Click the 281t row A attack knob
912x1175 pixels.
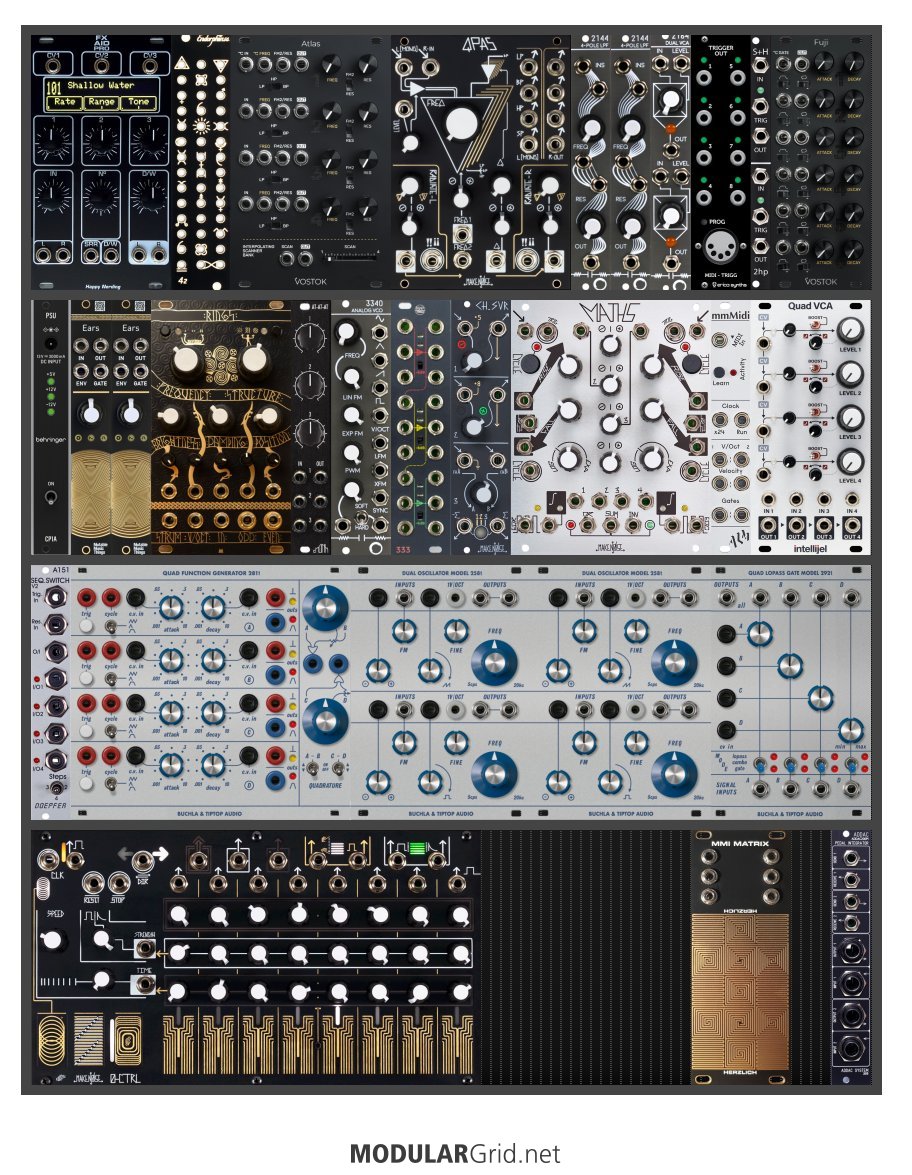click(172, 608)
